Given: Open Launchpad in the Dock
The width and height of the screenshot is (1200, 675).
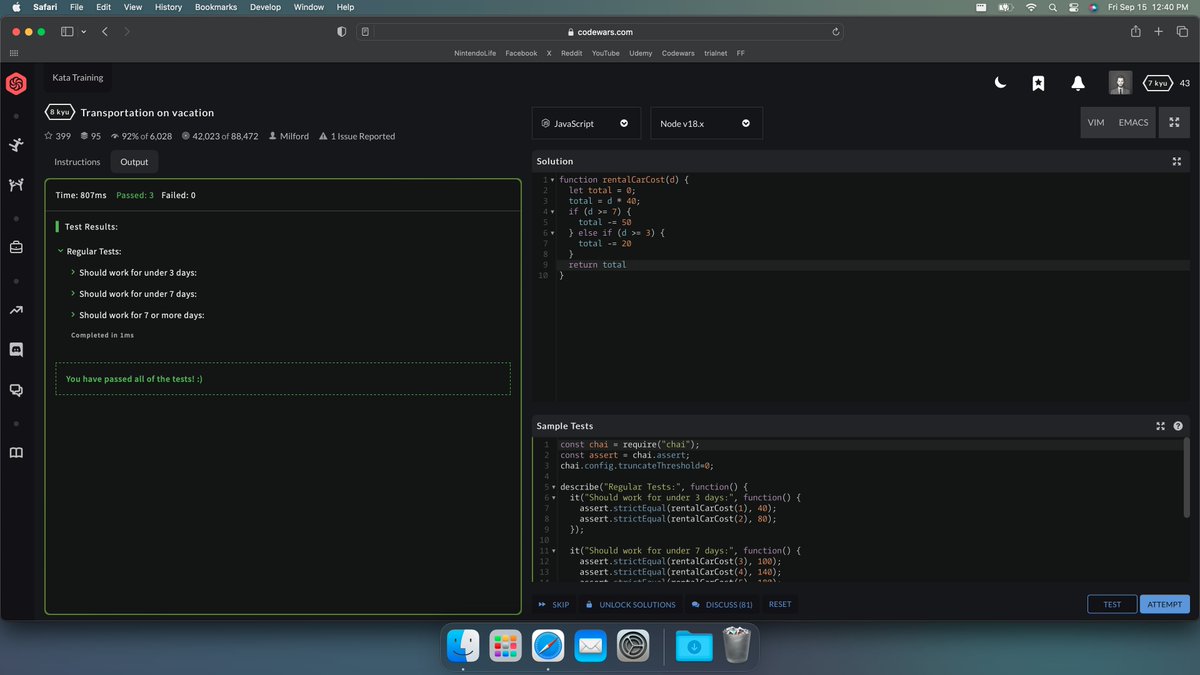Looking at the screenshot, I should (x=505, y=646).
